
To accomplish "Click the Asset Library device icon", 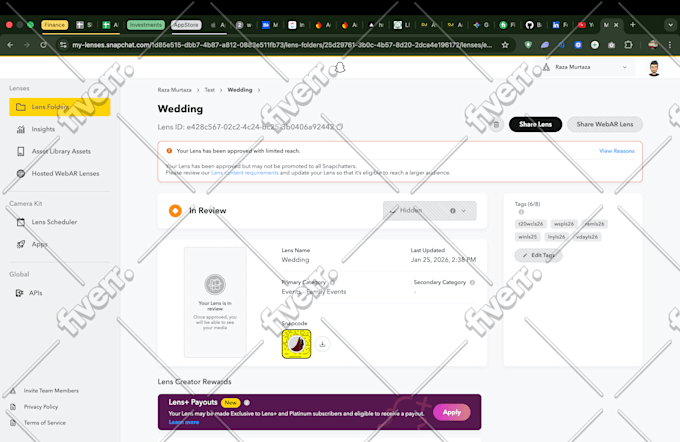I will (20, 151).
